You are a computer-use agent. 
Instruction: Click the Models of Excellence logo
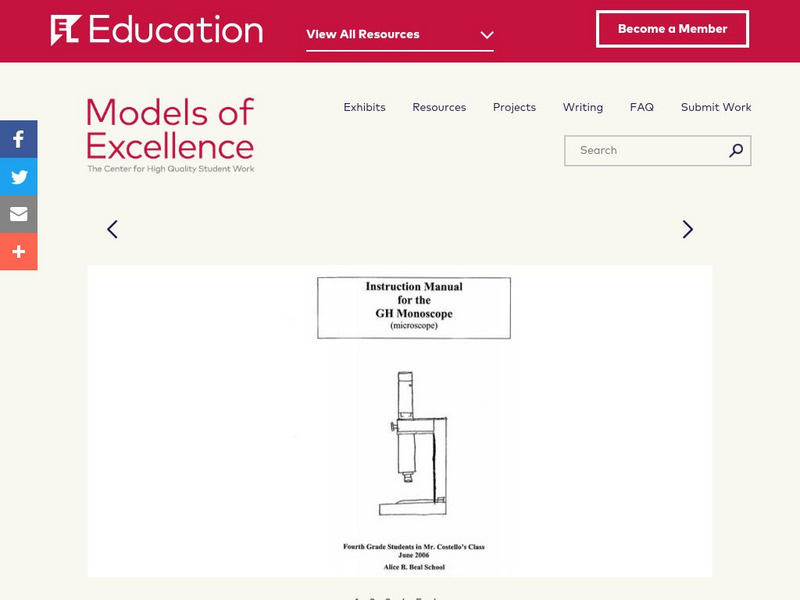click(x=170, y=135)
